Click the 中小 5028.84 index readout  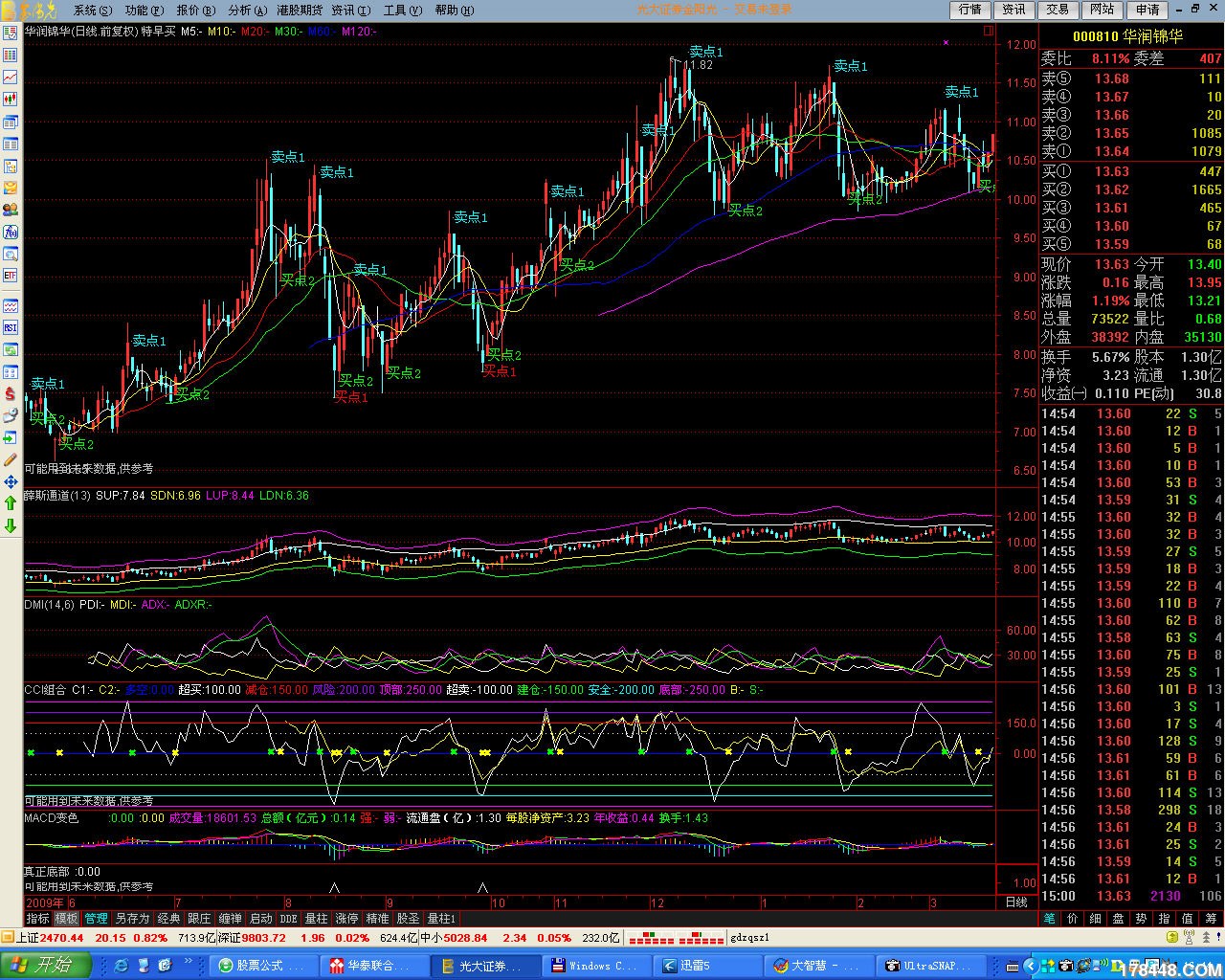point(454,938)
